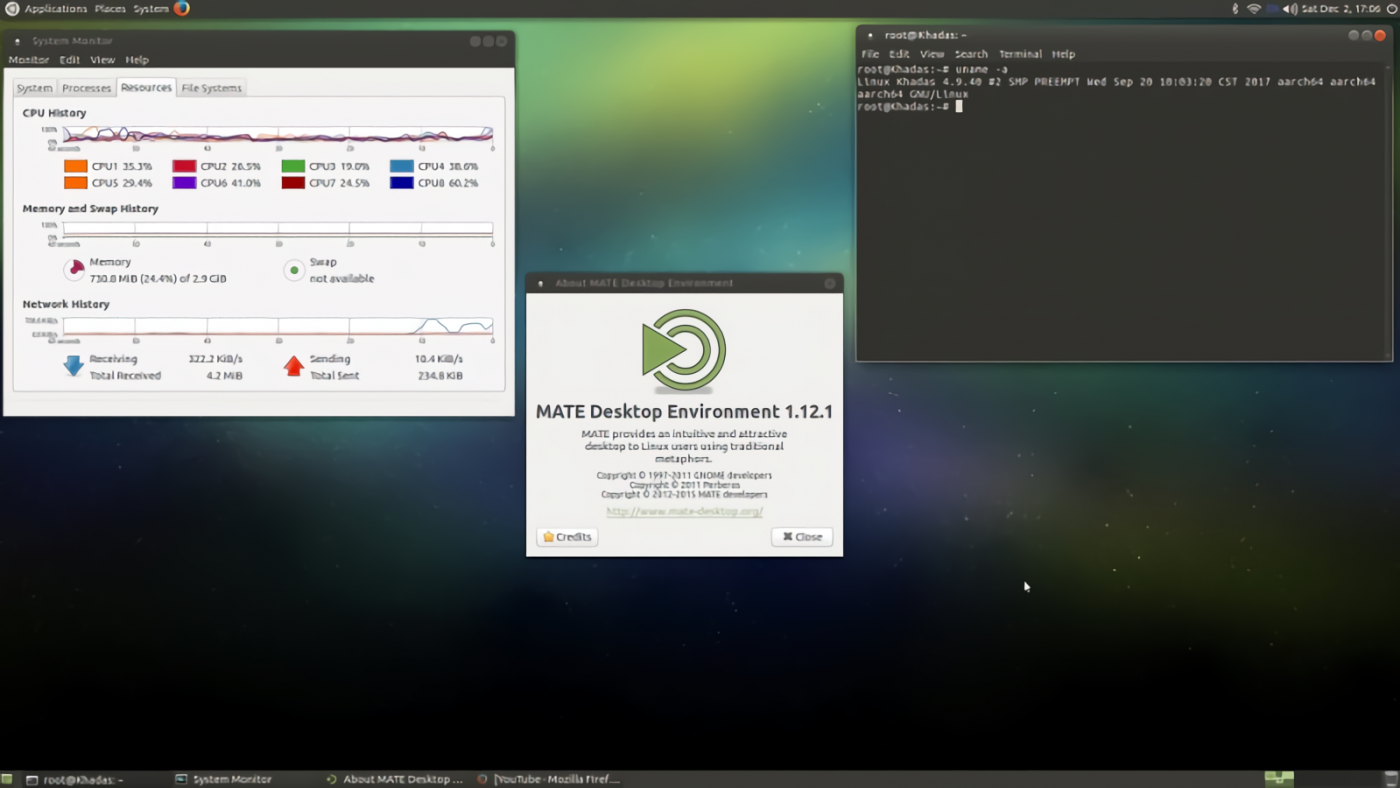Switch to the Processes tab
The width and height of the screenshot is (1400, 788).
point(87,88)
